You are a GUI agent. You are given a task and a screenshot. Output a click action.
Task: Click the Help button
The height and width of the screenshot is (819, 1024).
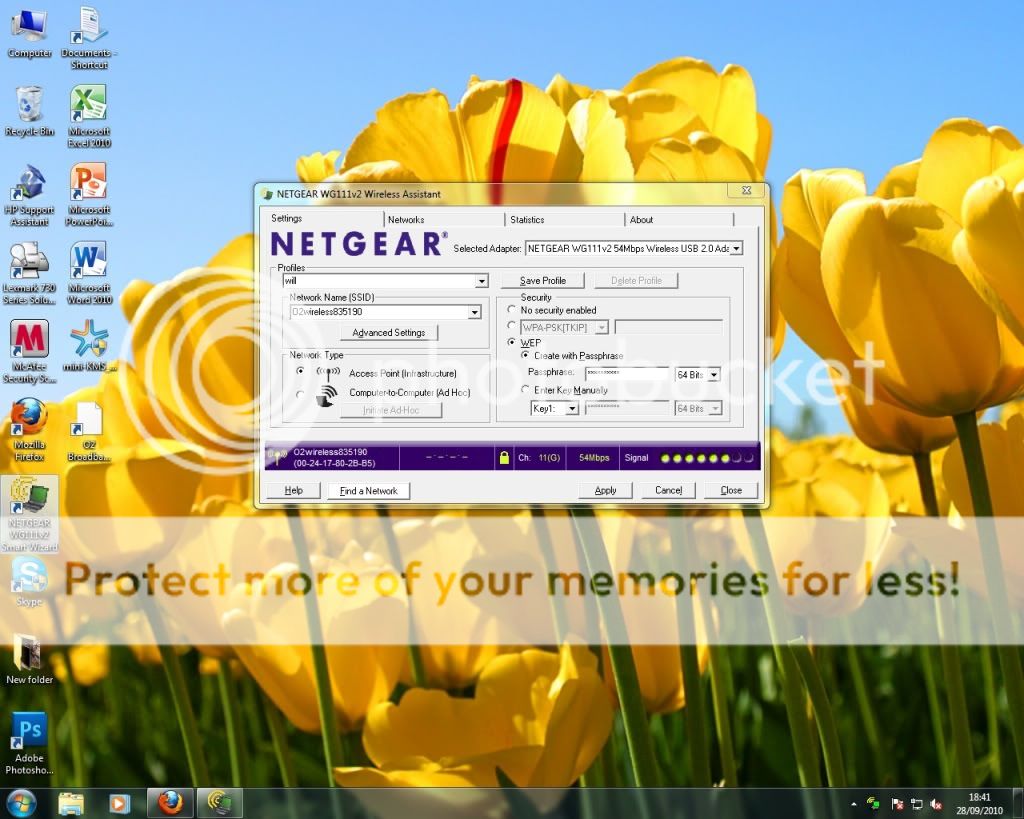coord(293,490)
